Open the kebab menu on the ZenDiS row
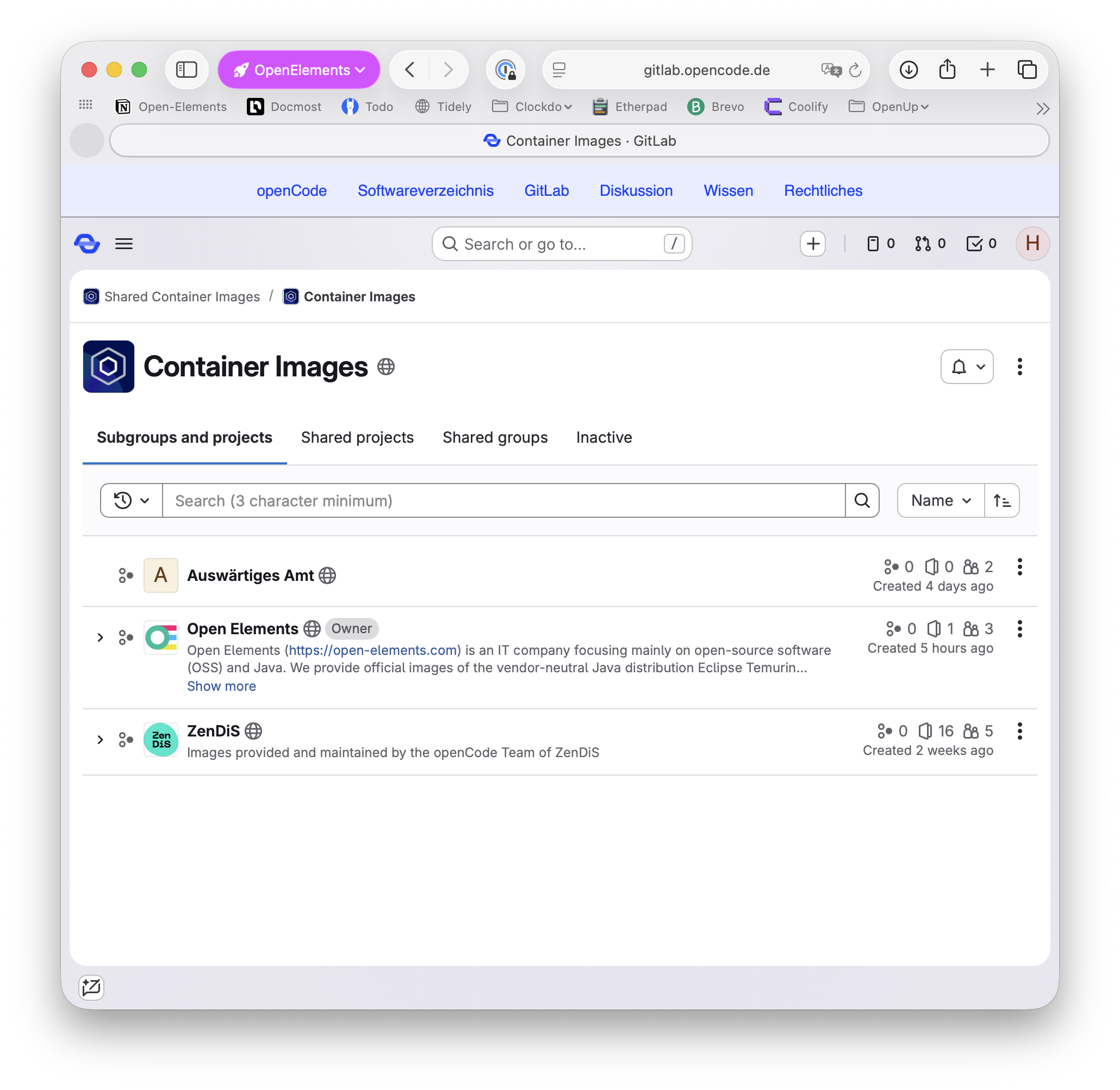Viewport: 1120px width, 1090px height. (1019, 730)
